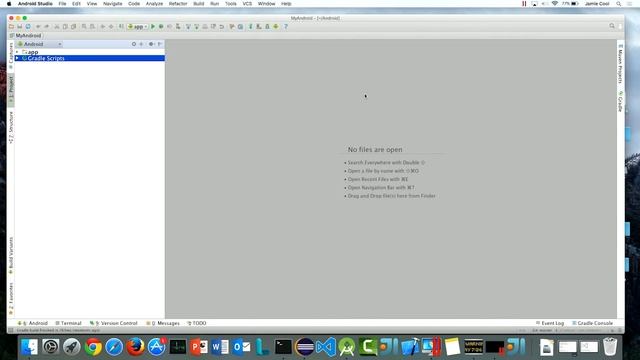Click the Replace icon in toolbar
The image size is (640, 360).
pos(92,27)
